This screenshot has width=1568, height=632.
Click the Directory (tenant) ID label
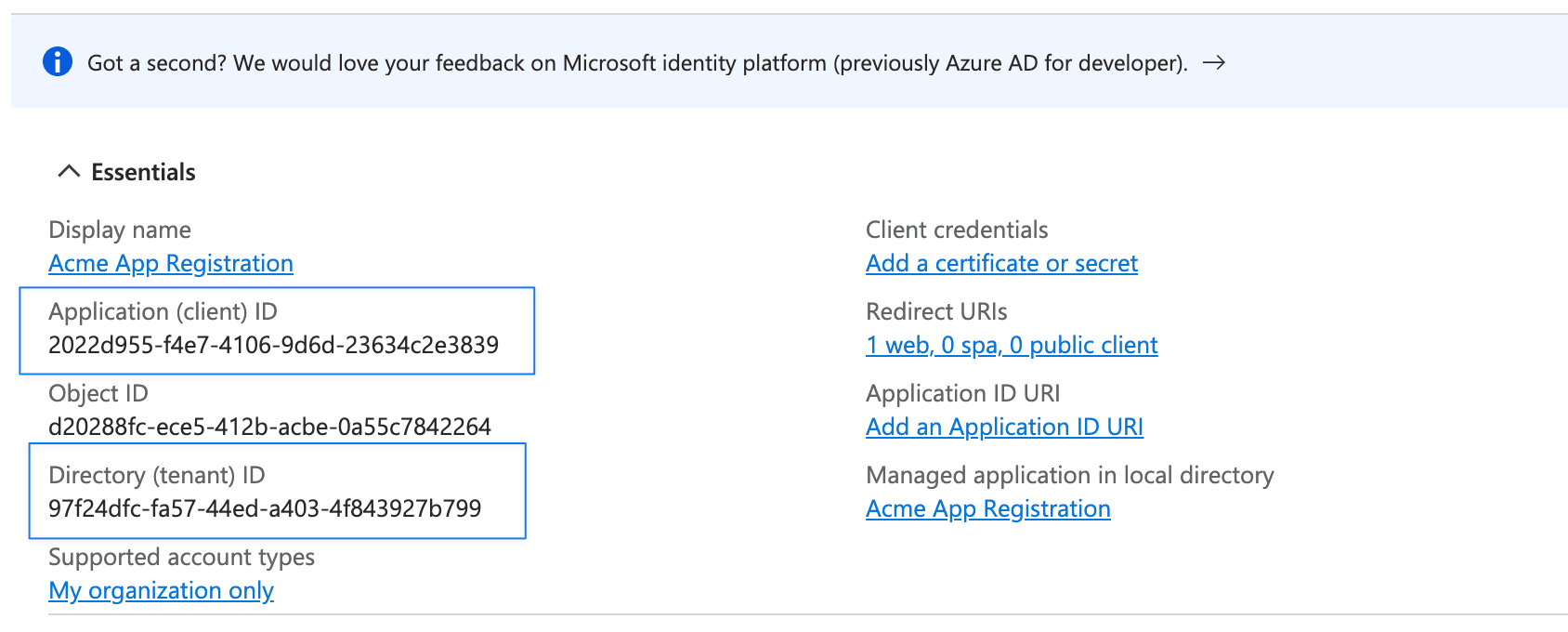[157, 476]
